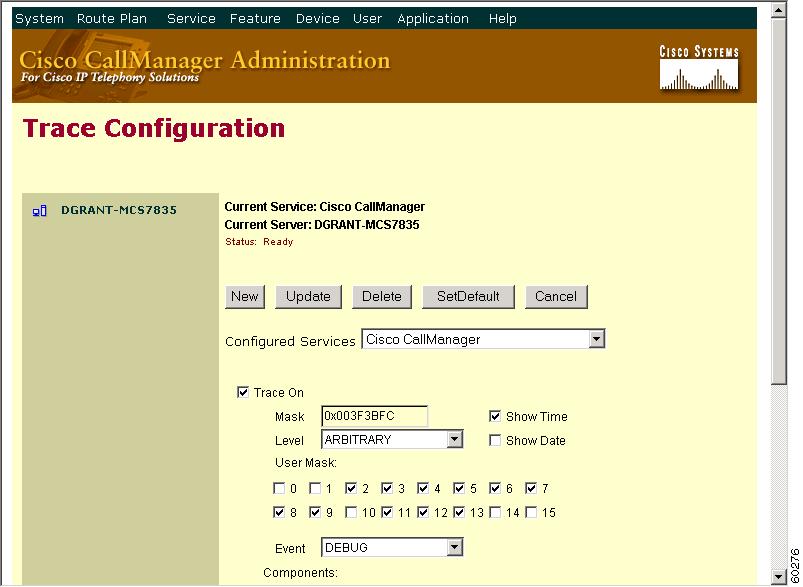This screenshot has width=803, height=587.
Task: Click the Cisco Systems logo
Action: click(699, 68)
